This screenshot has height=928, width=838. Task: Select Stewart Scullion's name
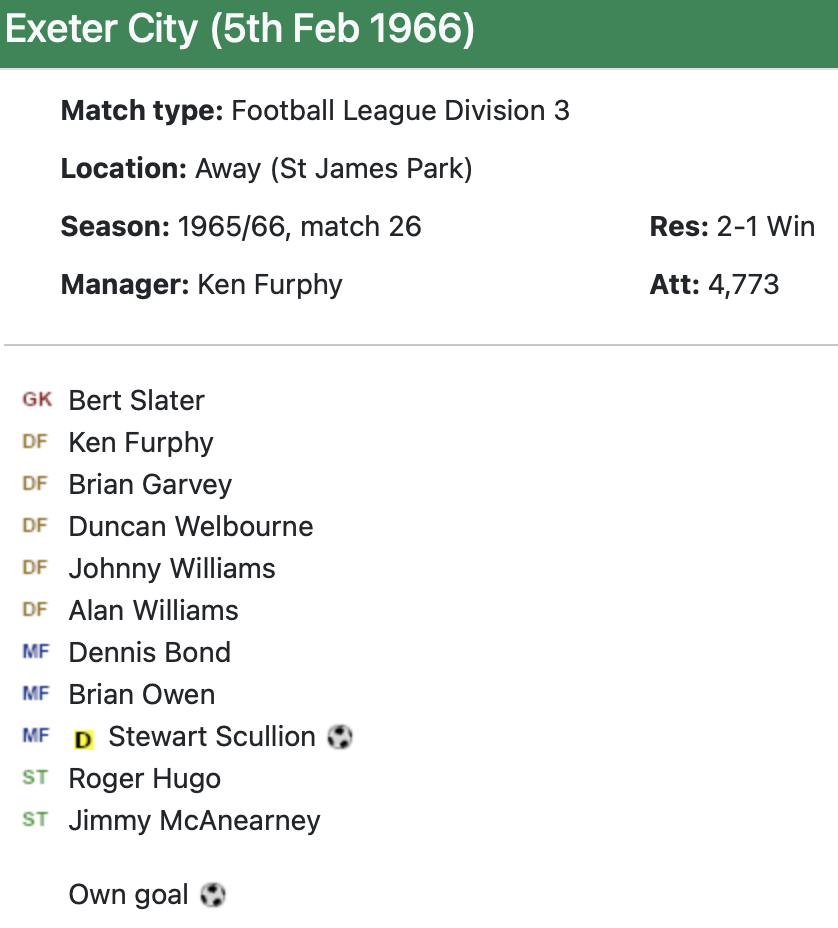[211, 737]
